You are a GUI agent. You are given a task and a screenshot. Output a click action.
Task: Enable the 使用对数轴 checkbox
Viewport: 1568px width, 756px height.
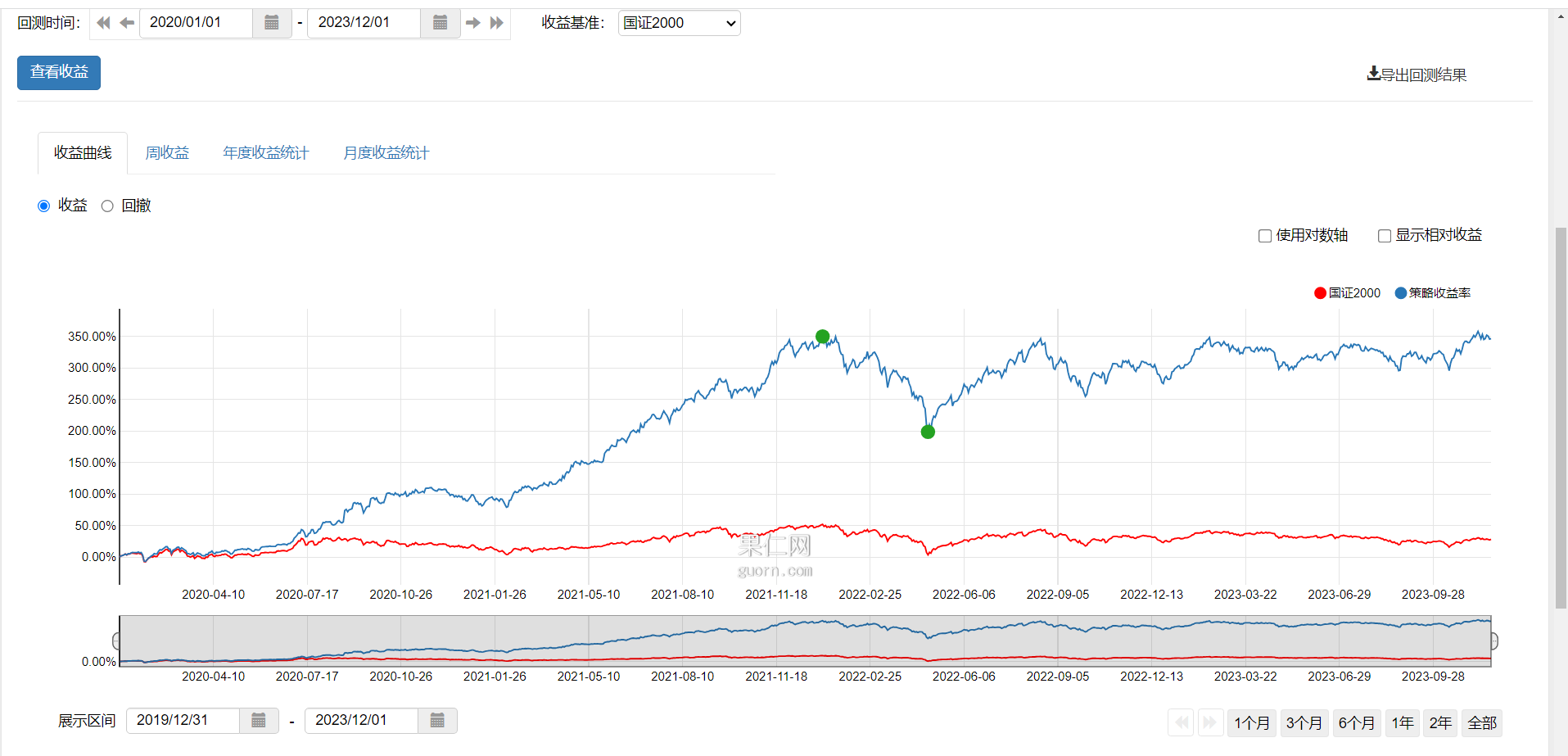(1265, 236)
